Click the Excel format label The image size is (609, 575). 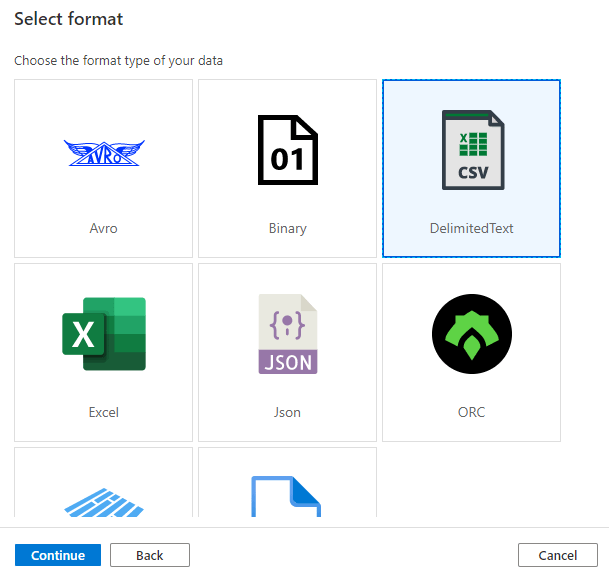click(x=104, y=412)
